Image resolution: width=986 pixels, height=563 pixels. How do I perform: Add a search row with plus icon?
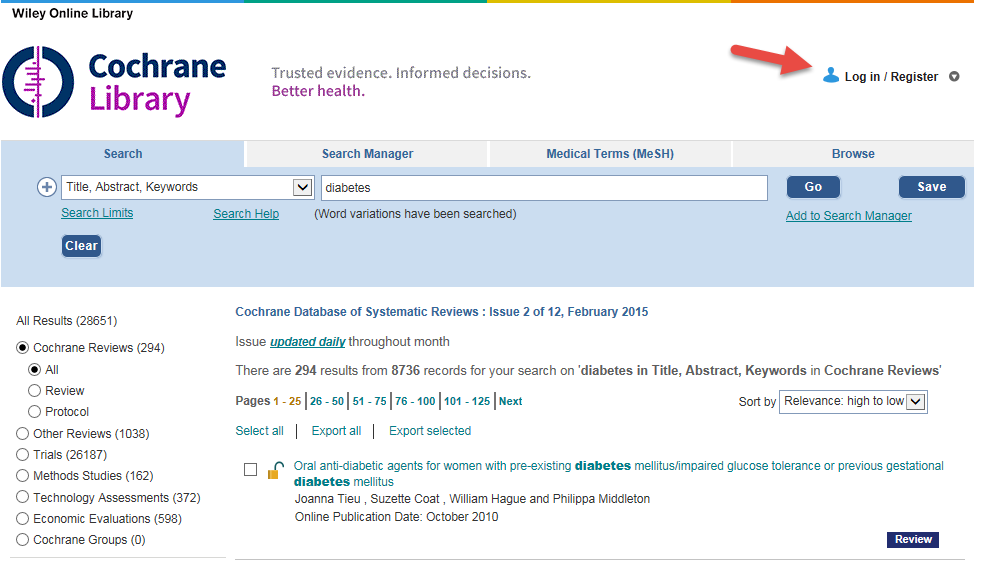[47, 187]
